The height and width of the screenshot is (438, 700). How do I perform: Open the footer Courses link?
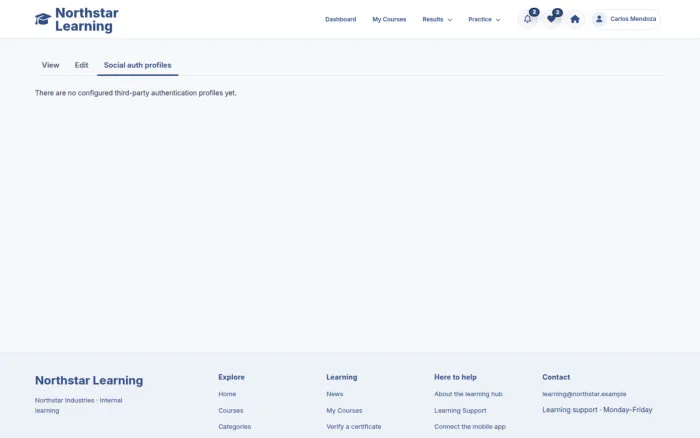[231, 411]
